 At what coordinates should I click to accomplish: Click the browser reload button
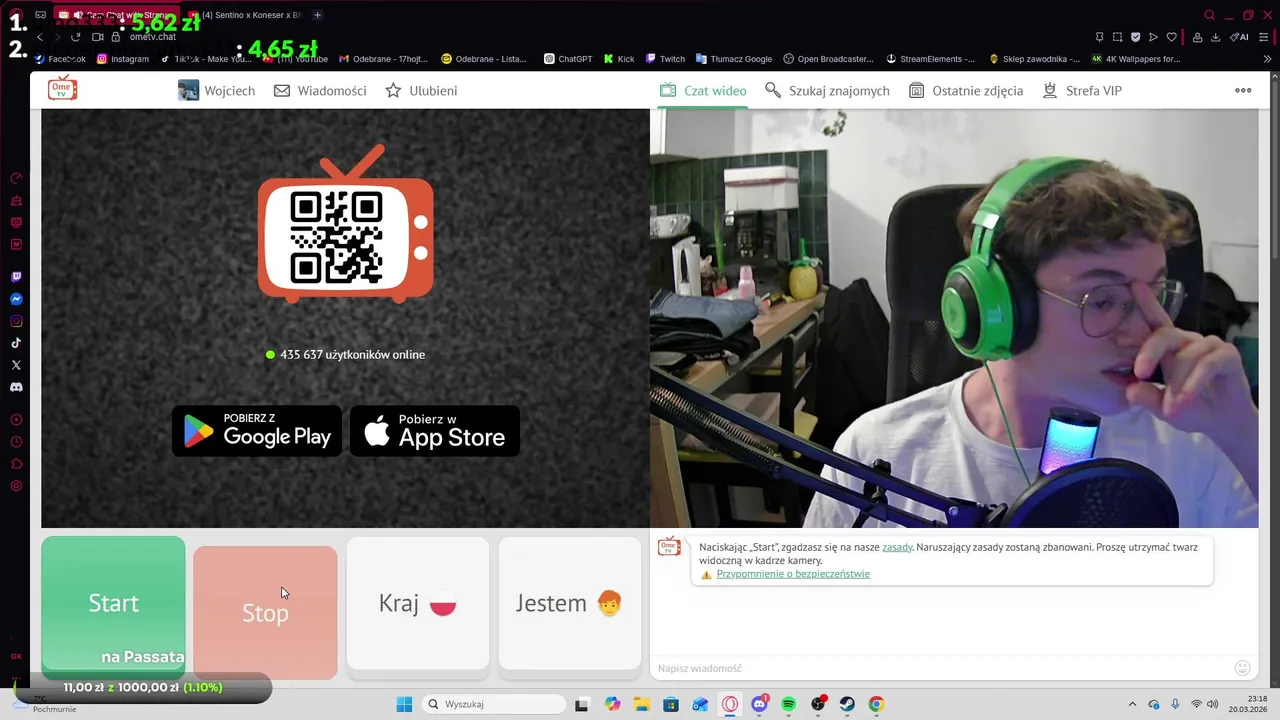click(75, 37)
